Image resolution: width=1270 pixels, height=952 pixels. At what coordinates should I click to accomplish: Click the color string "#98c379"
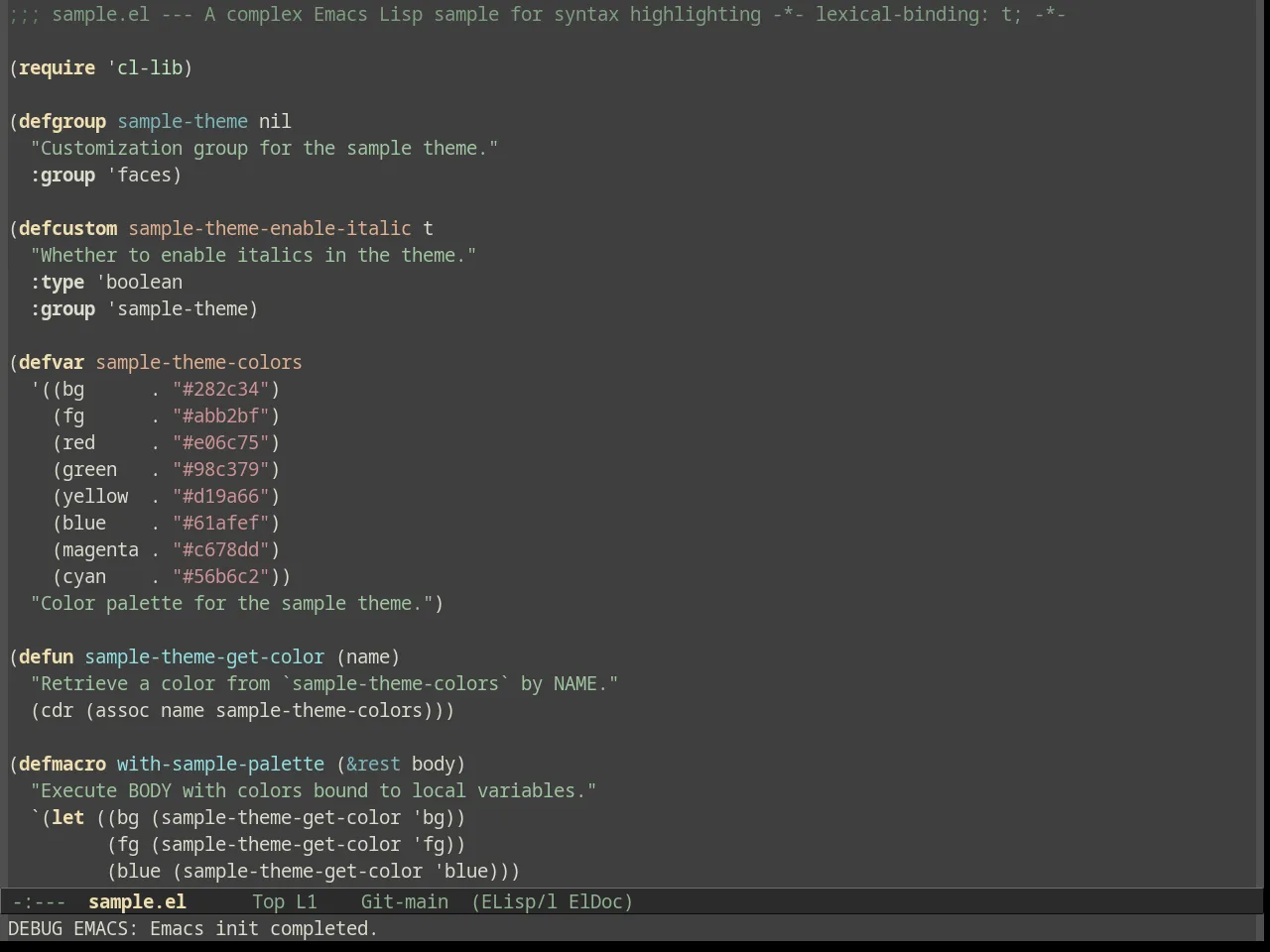(221, 469)
